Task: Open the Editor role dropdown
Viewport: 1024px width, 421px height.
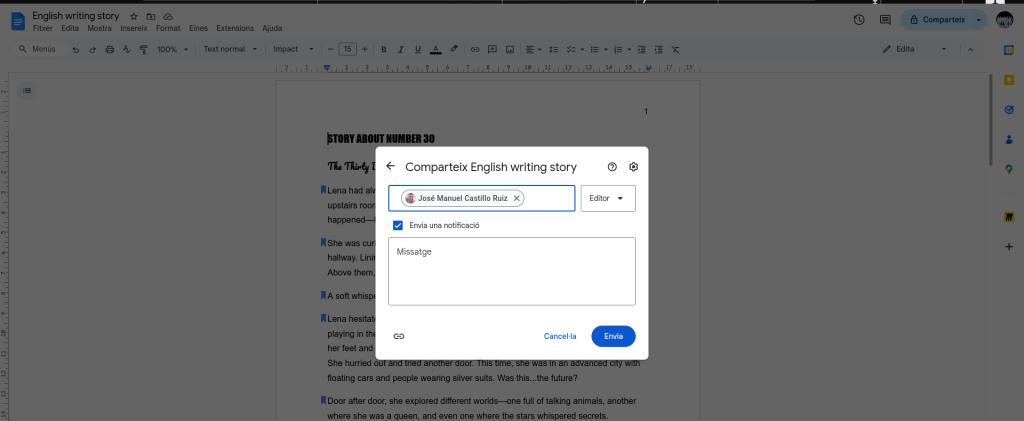Action: coord(607,198)
